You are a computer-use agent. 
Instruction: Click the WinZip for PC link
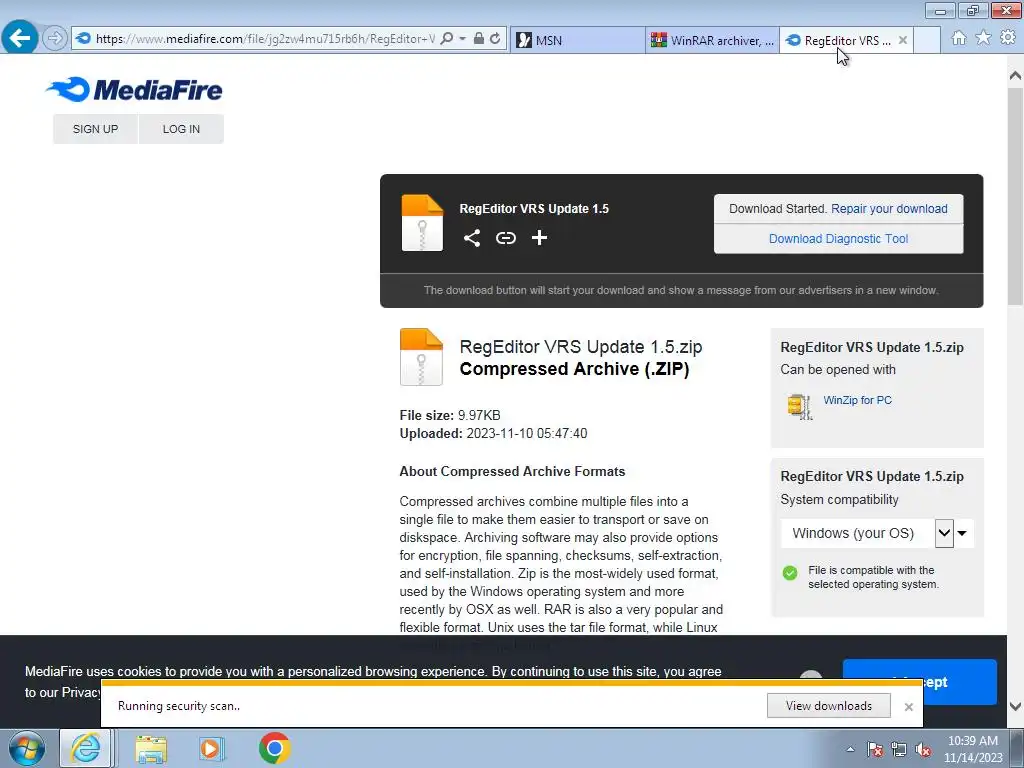(857, 400)
